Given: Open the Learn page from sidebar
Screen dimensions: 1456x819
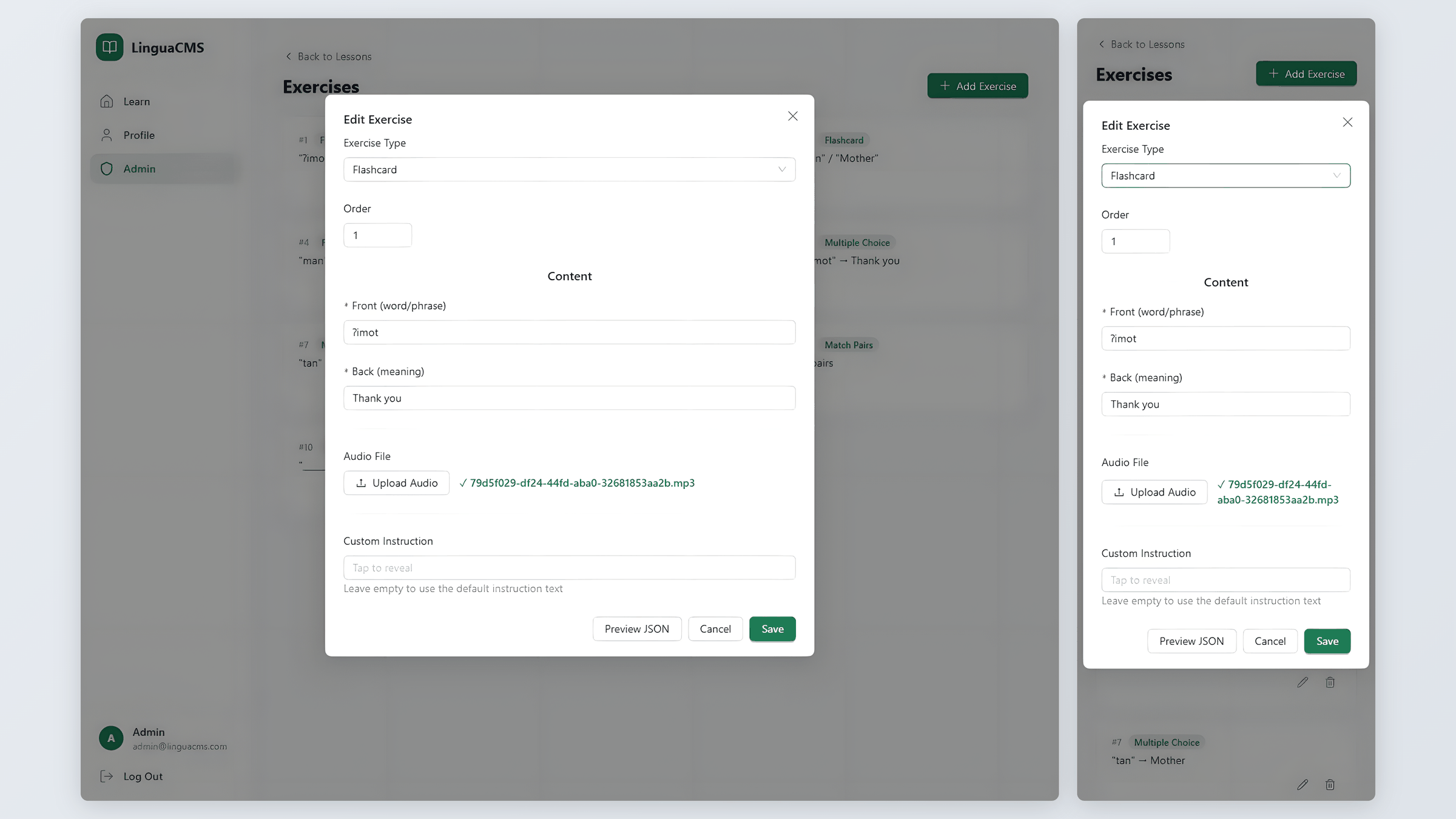Looking at the screenshot, I should tap(136, 102).
